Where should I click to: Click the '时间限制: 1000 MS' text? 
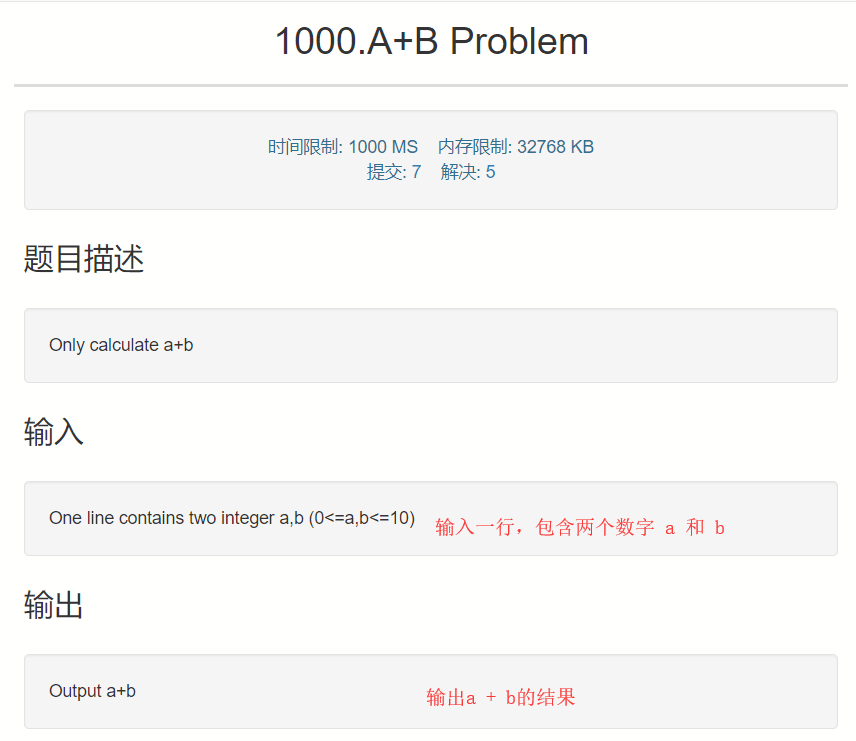pos(343,147)
